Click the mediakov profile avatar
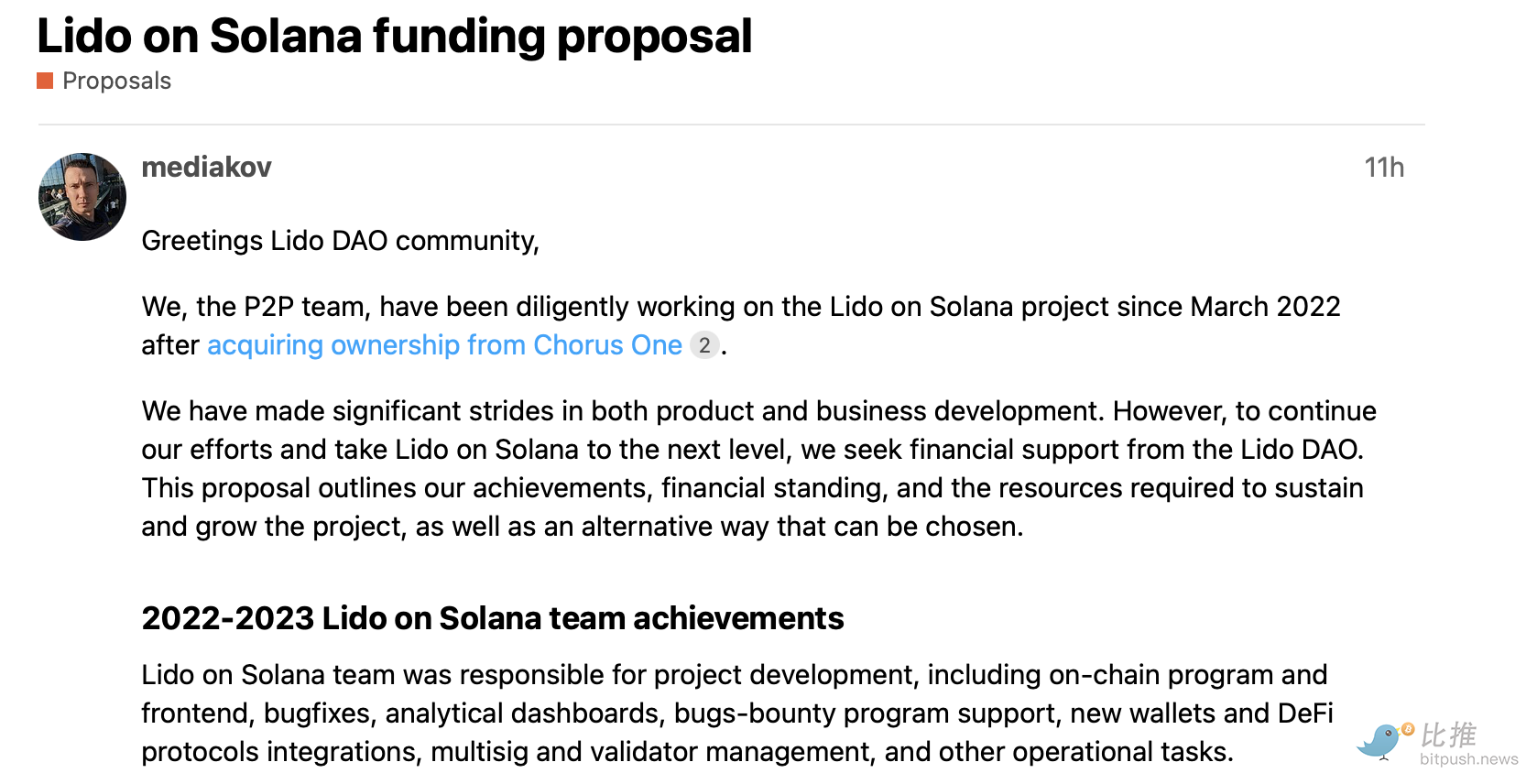1537x784 pixels. 82,197
